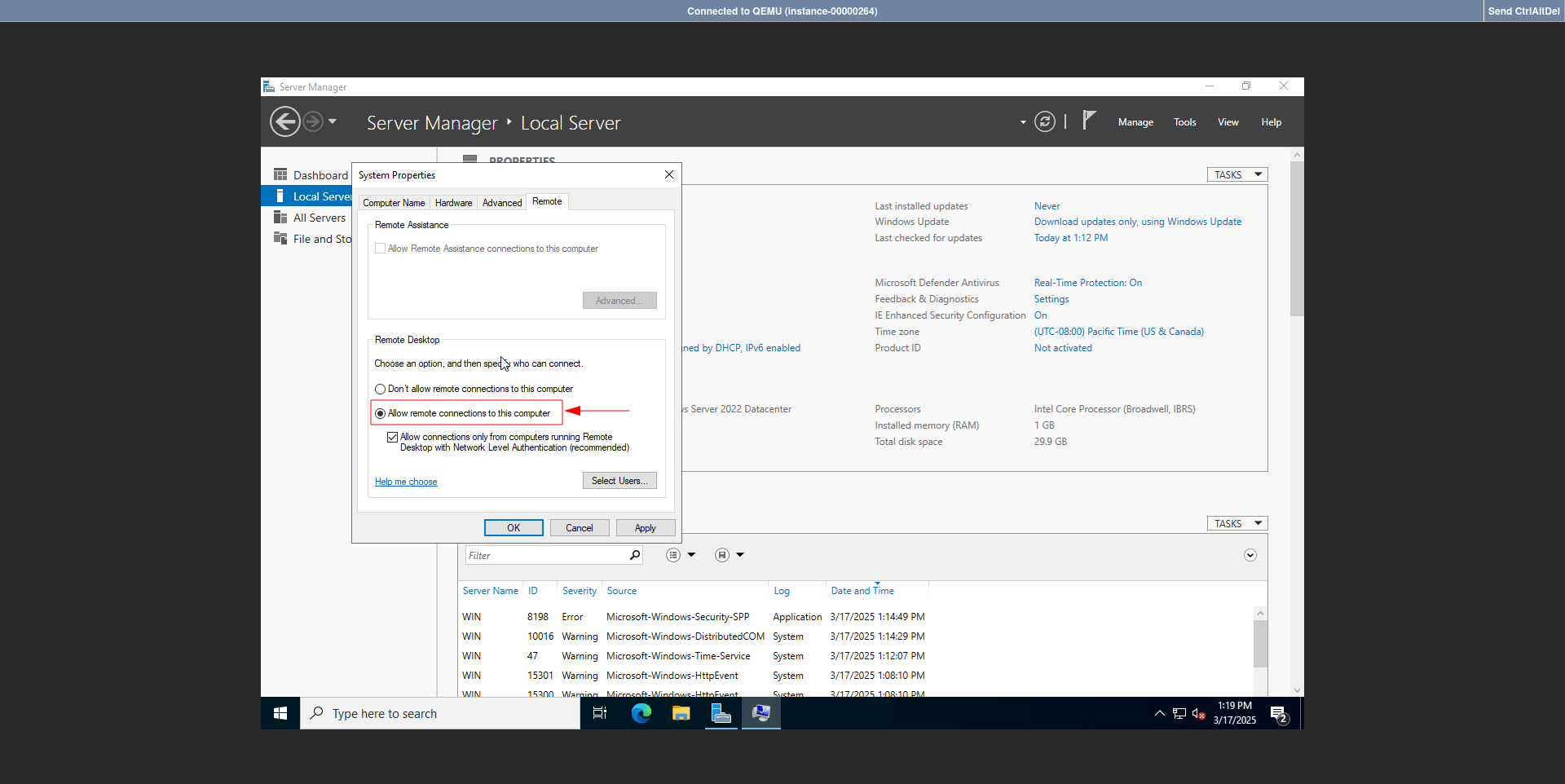Select Allow remote connections to this computer
The height and width of the screenshot is (784, 1565).
pyautogui.click(x=380, y=414)
